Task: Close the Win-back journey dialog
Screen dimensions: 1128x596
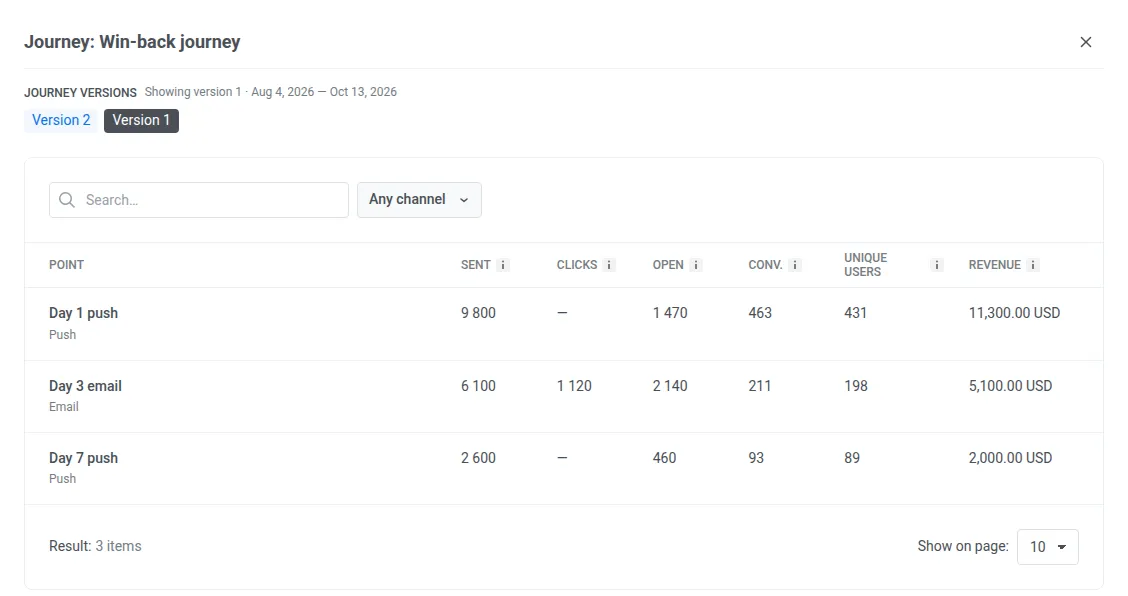Action: [1086, 42]
